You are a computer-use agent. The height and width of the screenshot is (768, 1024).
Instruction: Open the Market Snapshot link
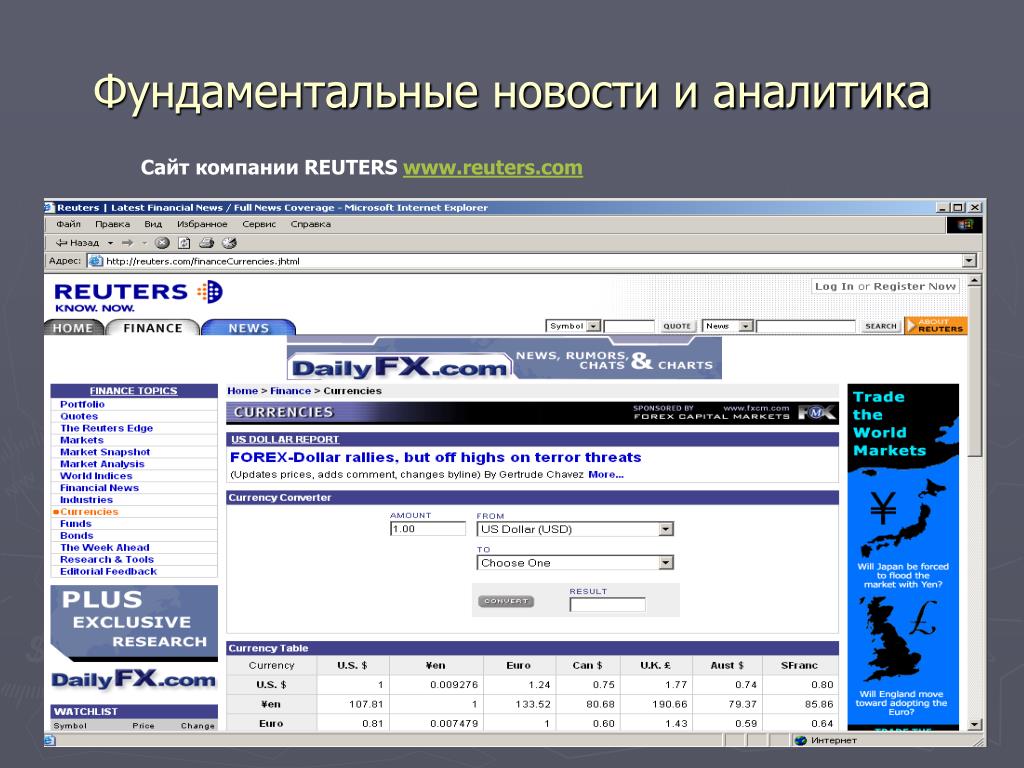105,452
